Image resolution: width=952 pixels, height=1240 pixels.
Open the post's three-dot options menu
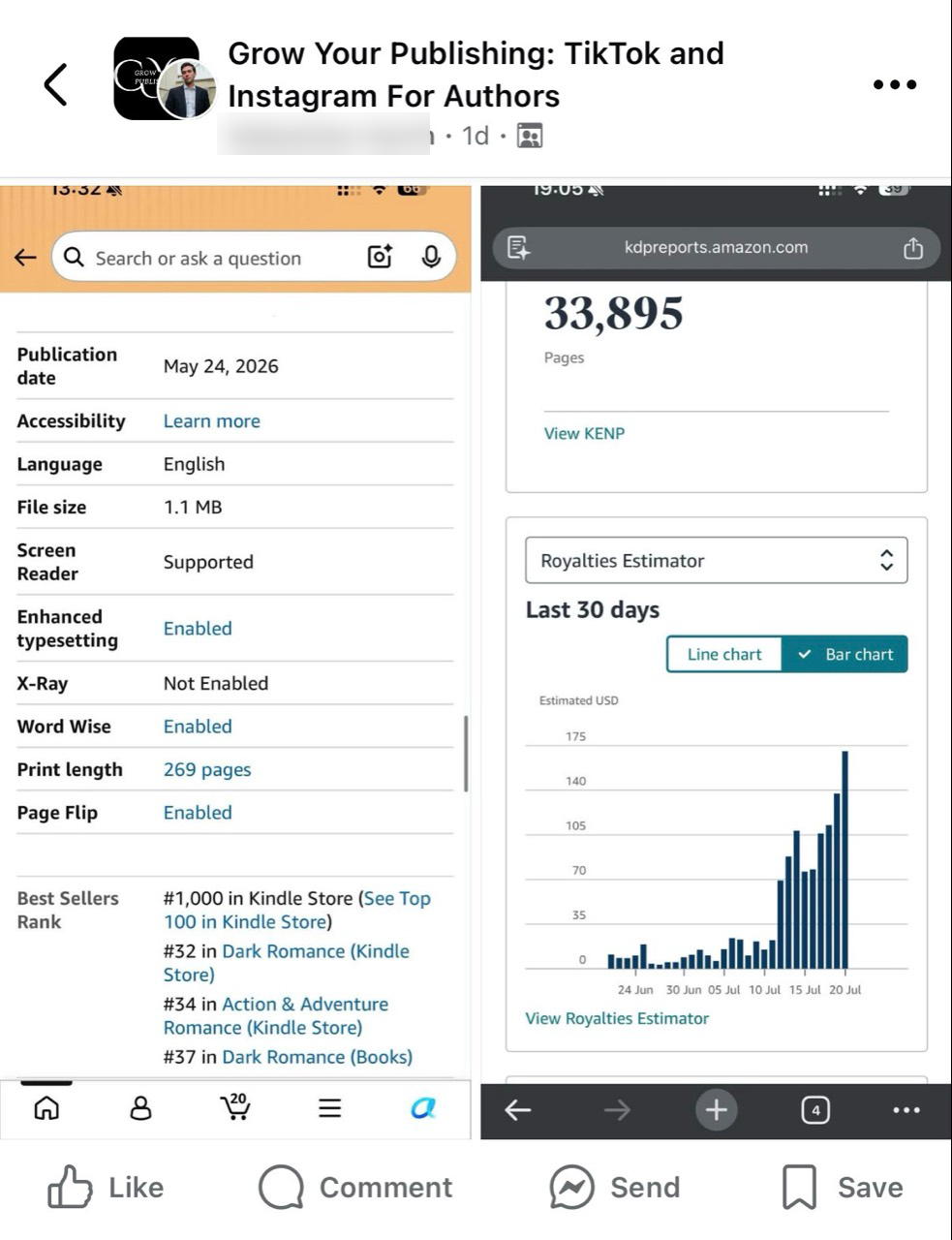point(895,84)
